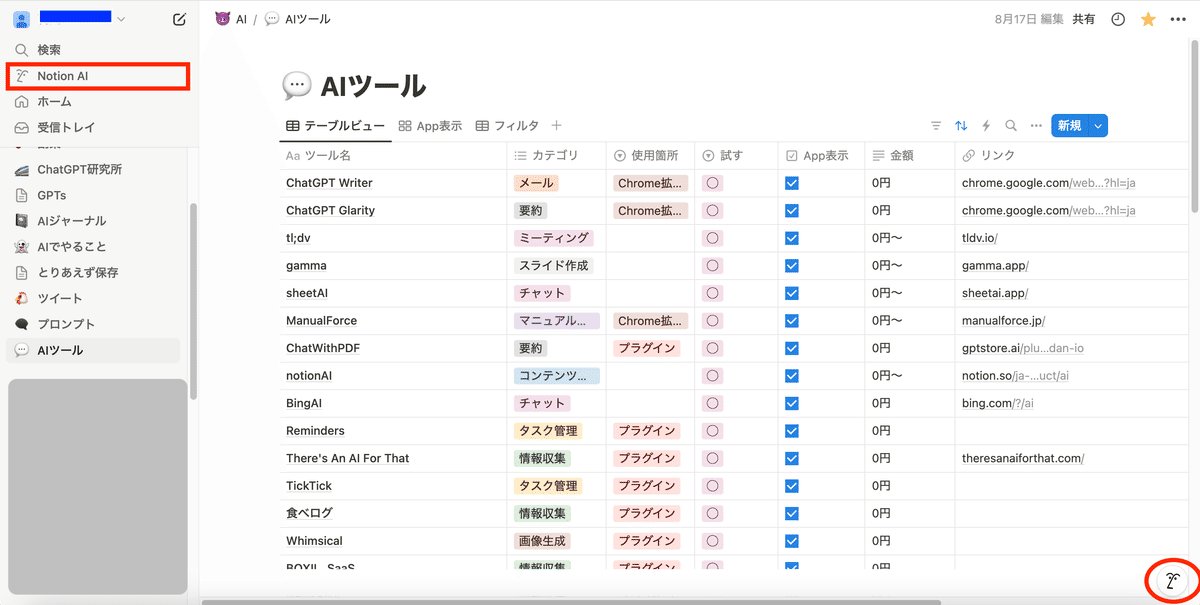This screenshot has width=1200, height=605.
Task: Open the three-dot page menu at top right
Action: pyautogui.click(x=1178, y=19)
